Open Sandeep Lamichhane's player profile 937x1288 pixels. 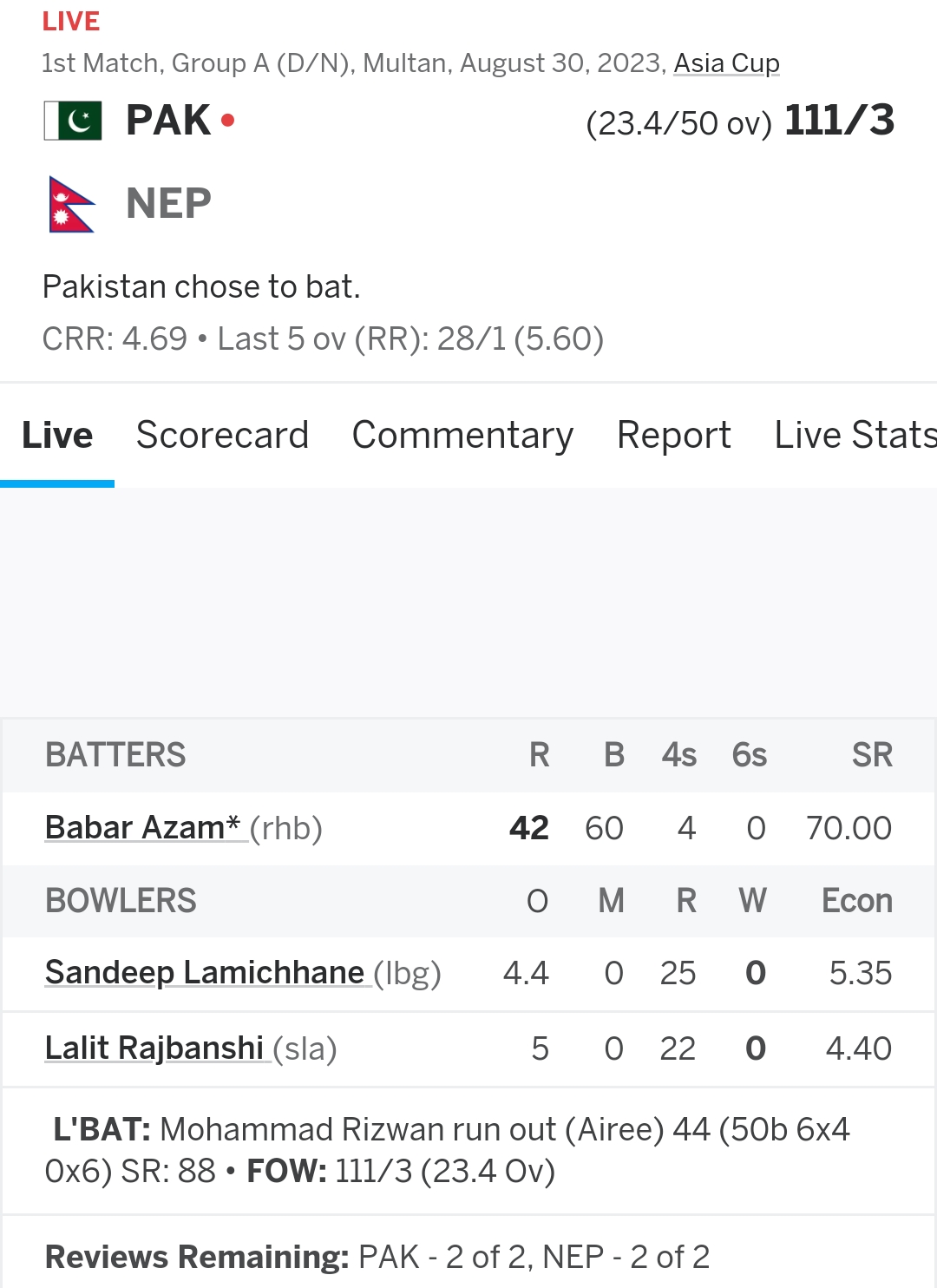pyautogui.click(x=205, y=973)
